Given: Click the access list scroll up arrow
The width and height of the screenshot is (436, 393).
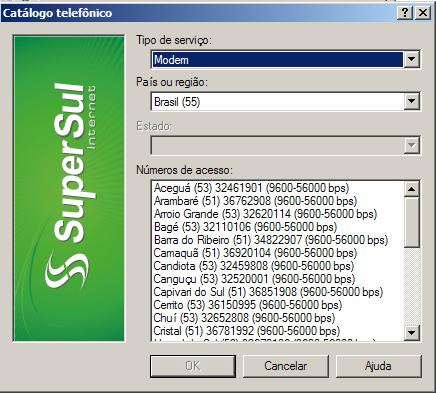Looking at the screenshot, I should point(412,189).
